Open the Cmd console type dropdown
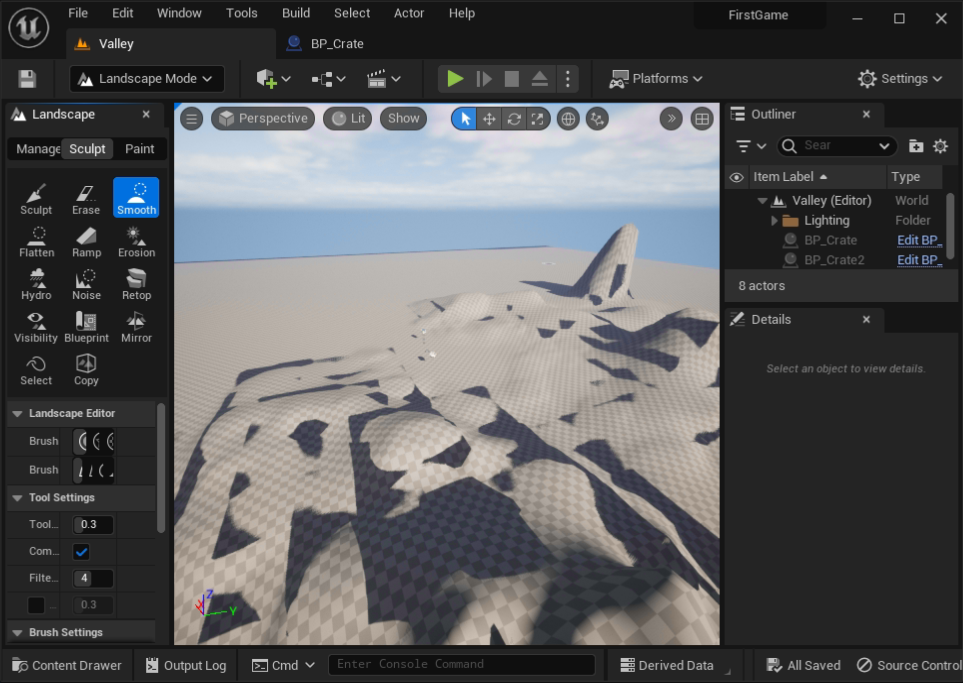Screen dimensions: 963x683 (x=283, y=665)
